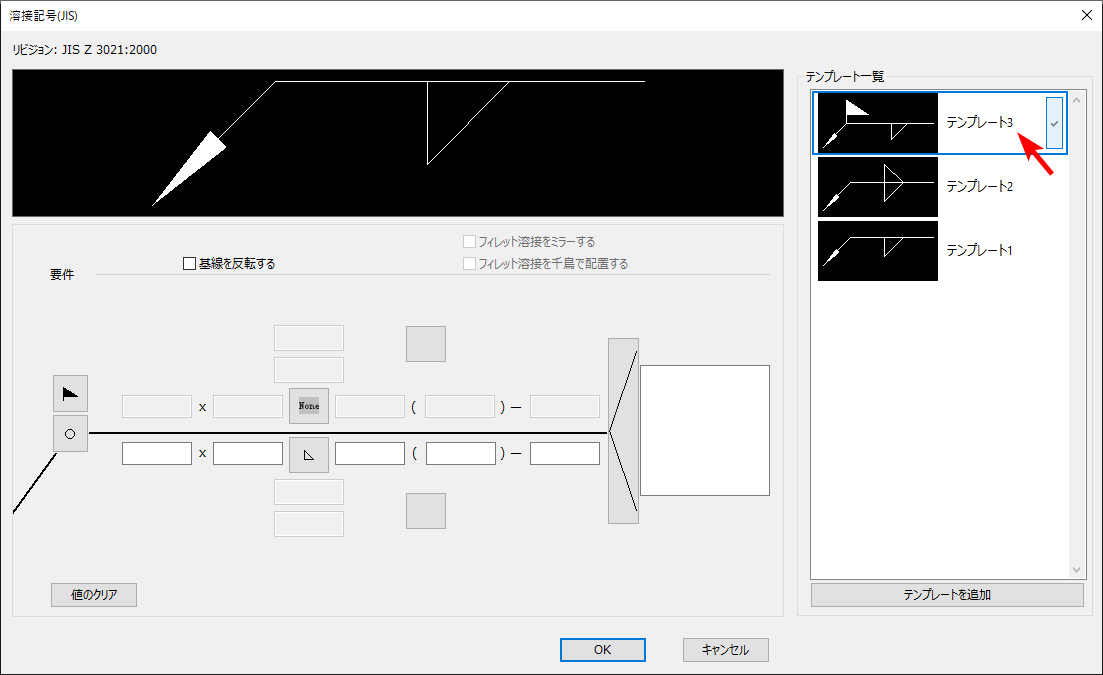Click the tall tail bracket button
This screenshot has height=675, width=1103.
point(623,430)
